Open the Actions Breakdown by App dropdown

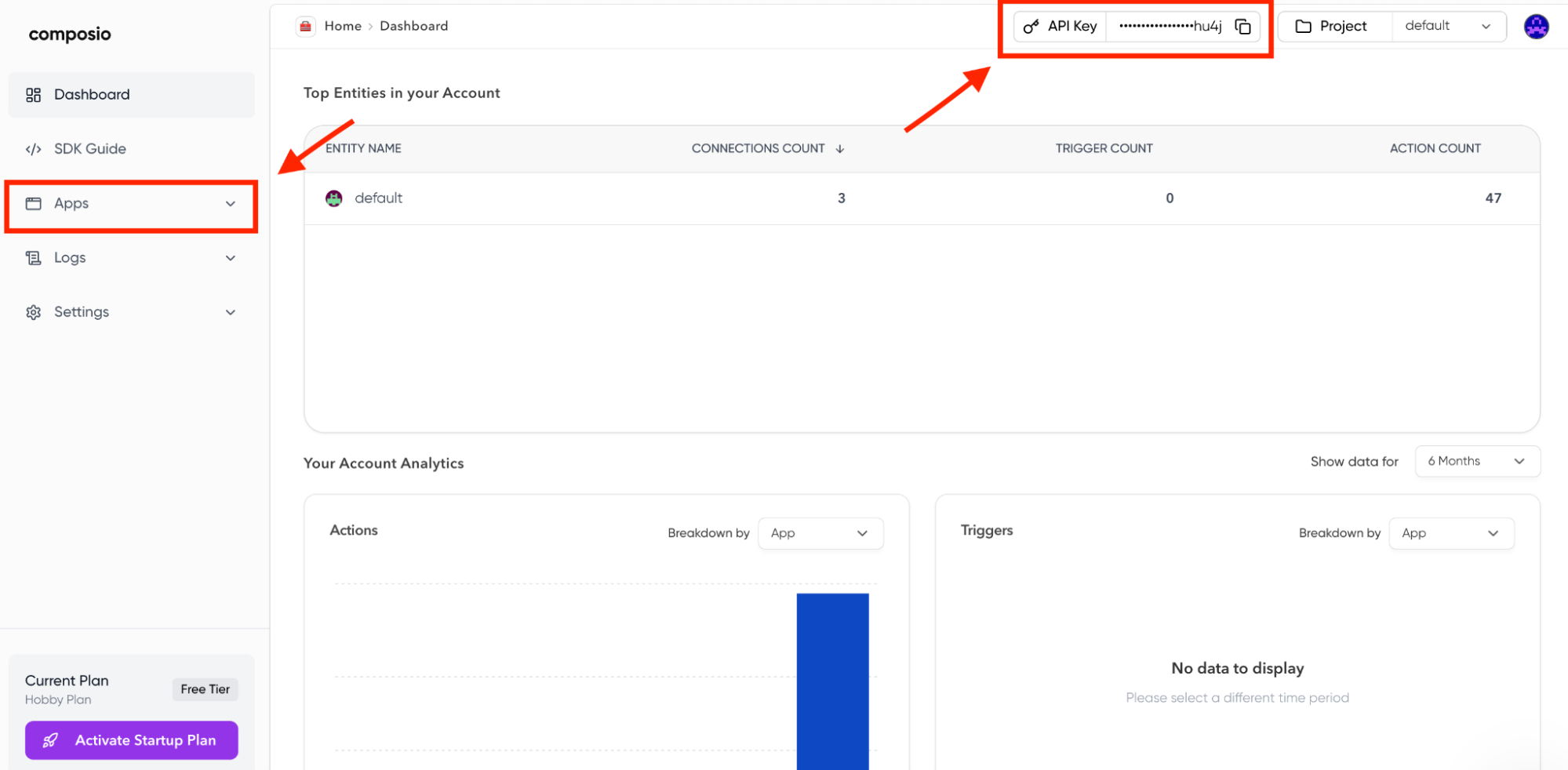[820, 533]
